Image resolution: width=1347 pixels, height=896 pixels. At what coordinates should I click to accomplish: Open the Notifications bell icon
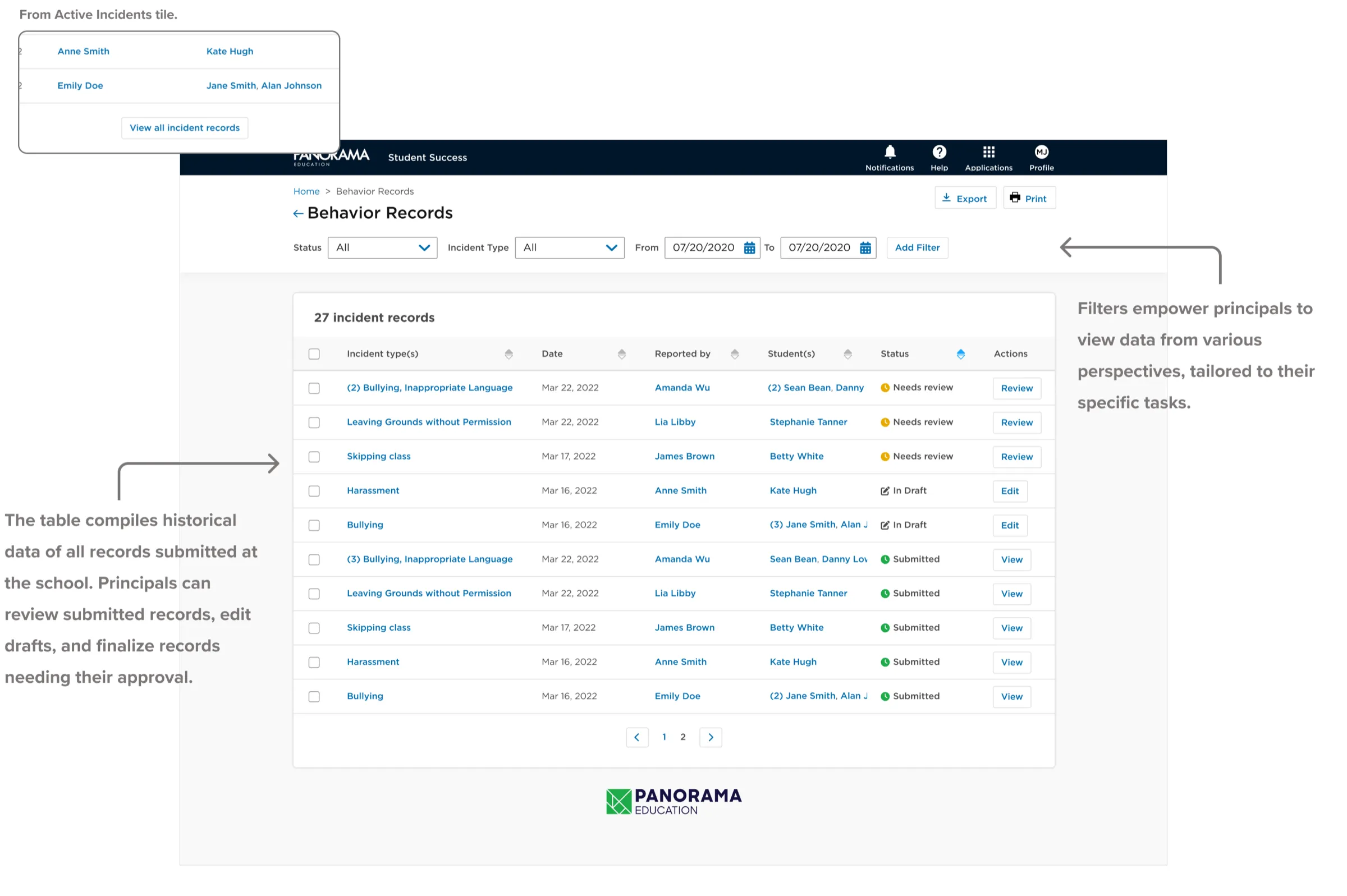point(889,152)
